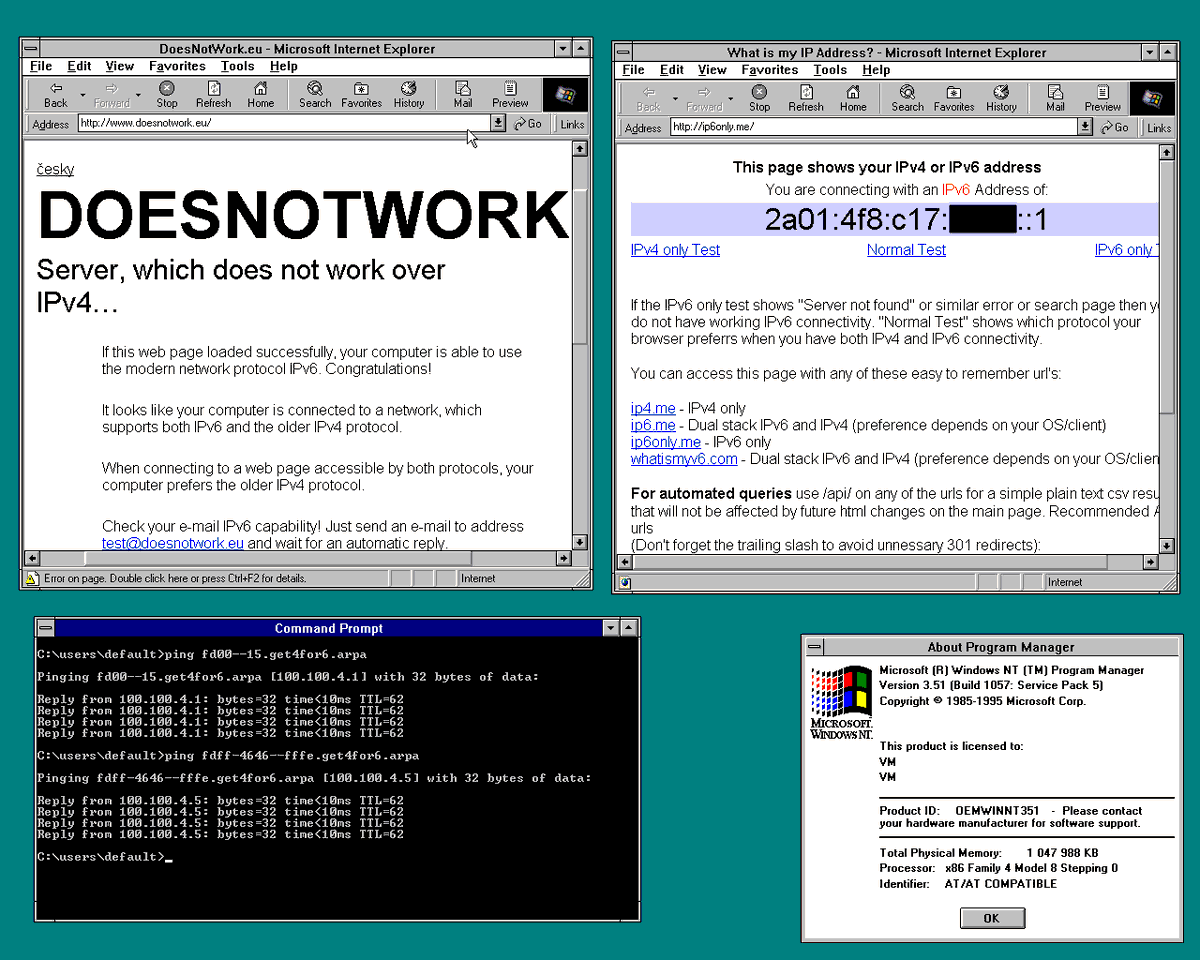1200x960 pixels.
Task: Click Refresh icon in DoesNotWork.eu window
Action: pyautogui.click(x=213, y=94)
